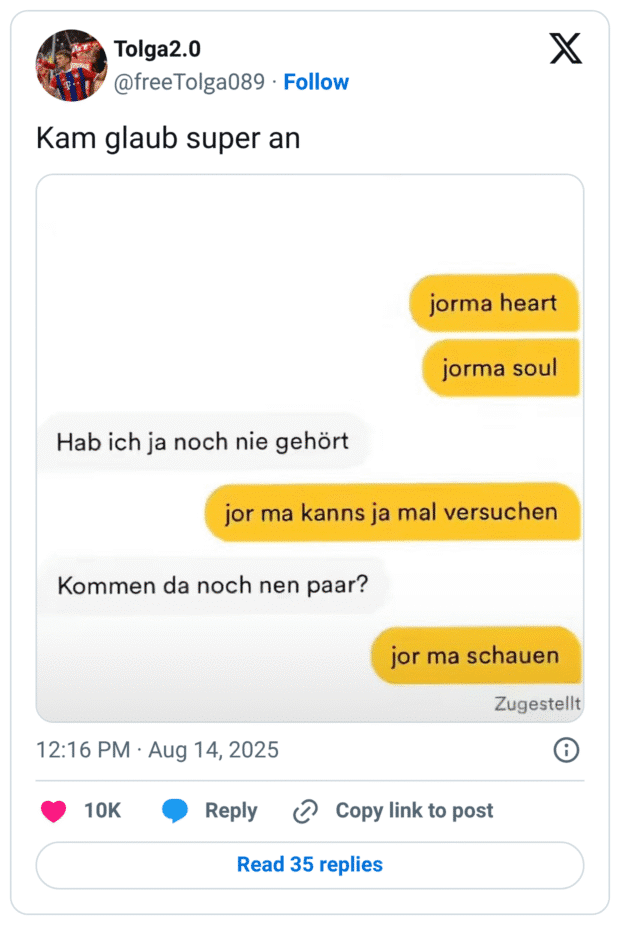Open replies via the blue Reply icon

(x=176, y=811)
